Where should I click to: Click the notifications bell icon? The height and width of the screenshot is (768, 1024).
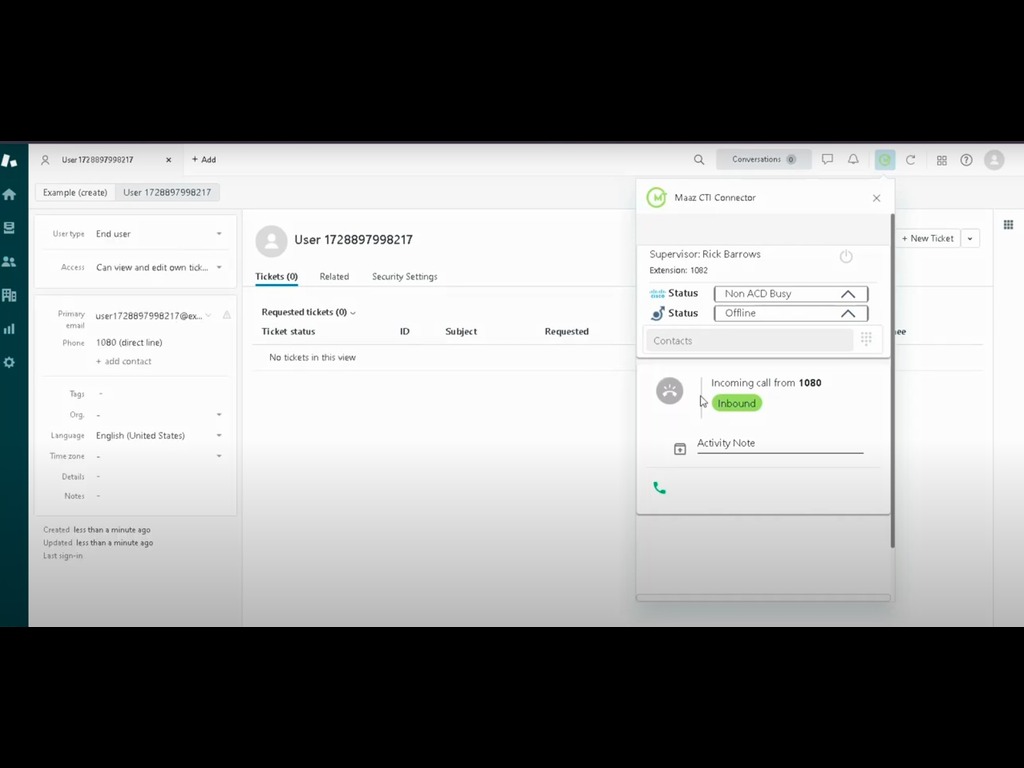[853, 160]
